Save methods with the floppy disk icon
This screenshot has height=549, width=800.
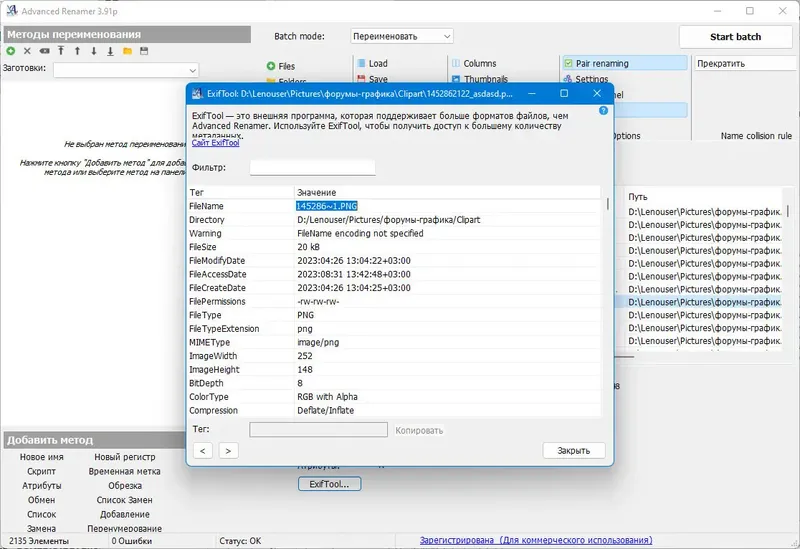144,51
